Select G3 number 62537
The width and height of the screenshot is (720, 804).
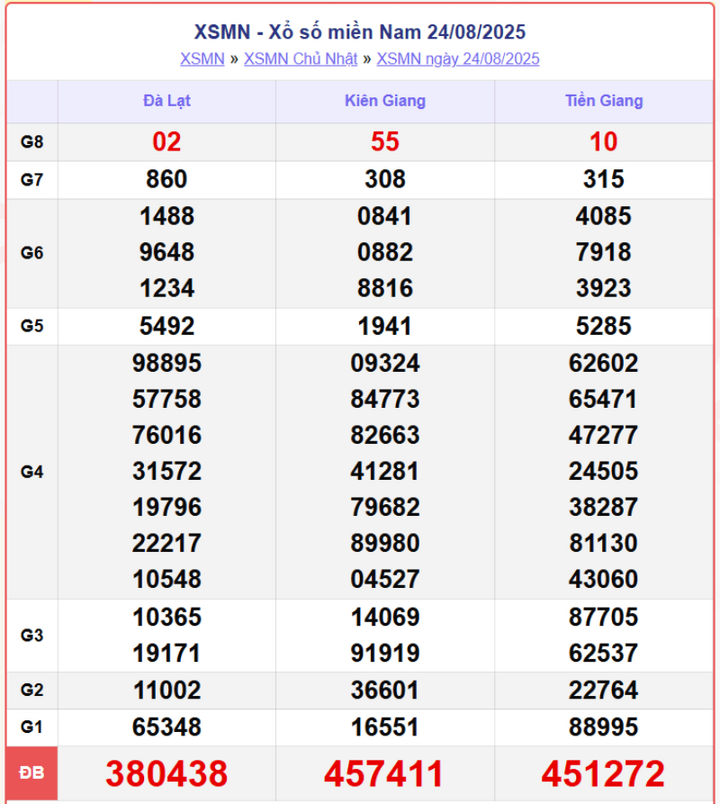[x=604, y=653]
